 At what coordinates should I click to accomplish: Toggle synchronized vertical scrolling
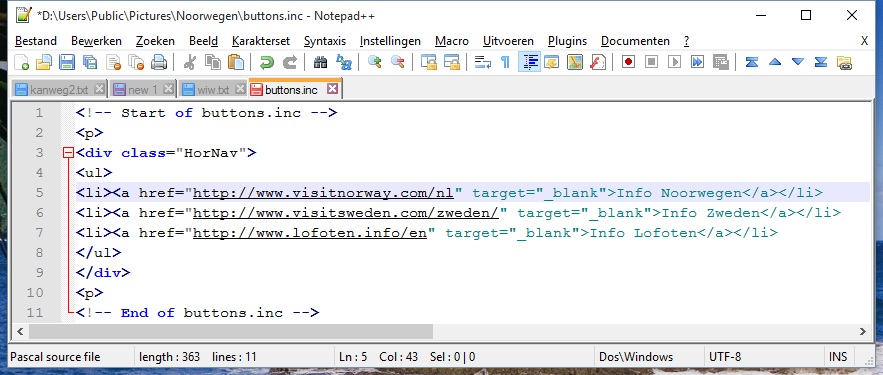(x=429, y=61)
